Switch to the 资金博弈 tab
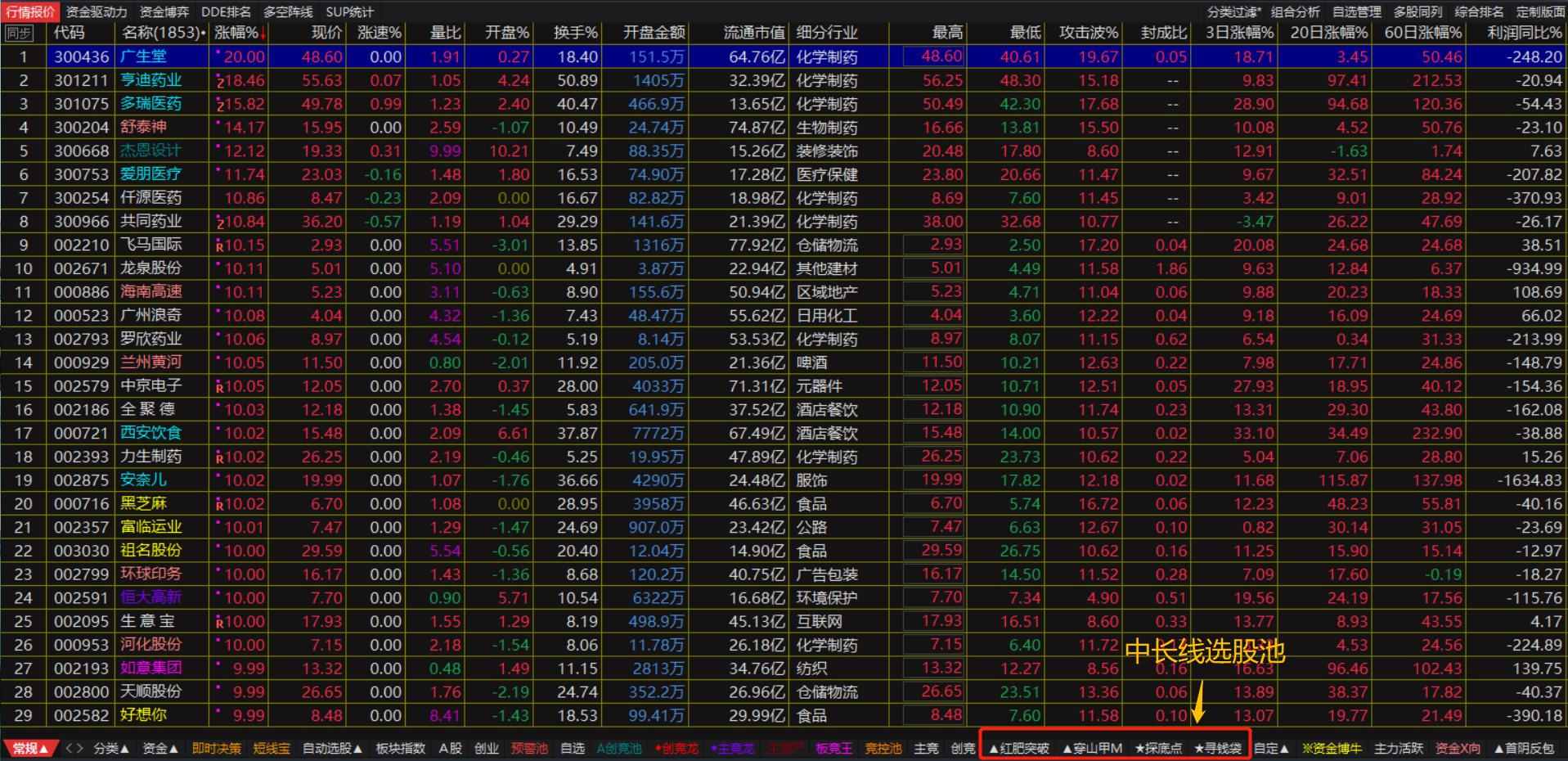 [164, 11]
